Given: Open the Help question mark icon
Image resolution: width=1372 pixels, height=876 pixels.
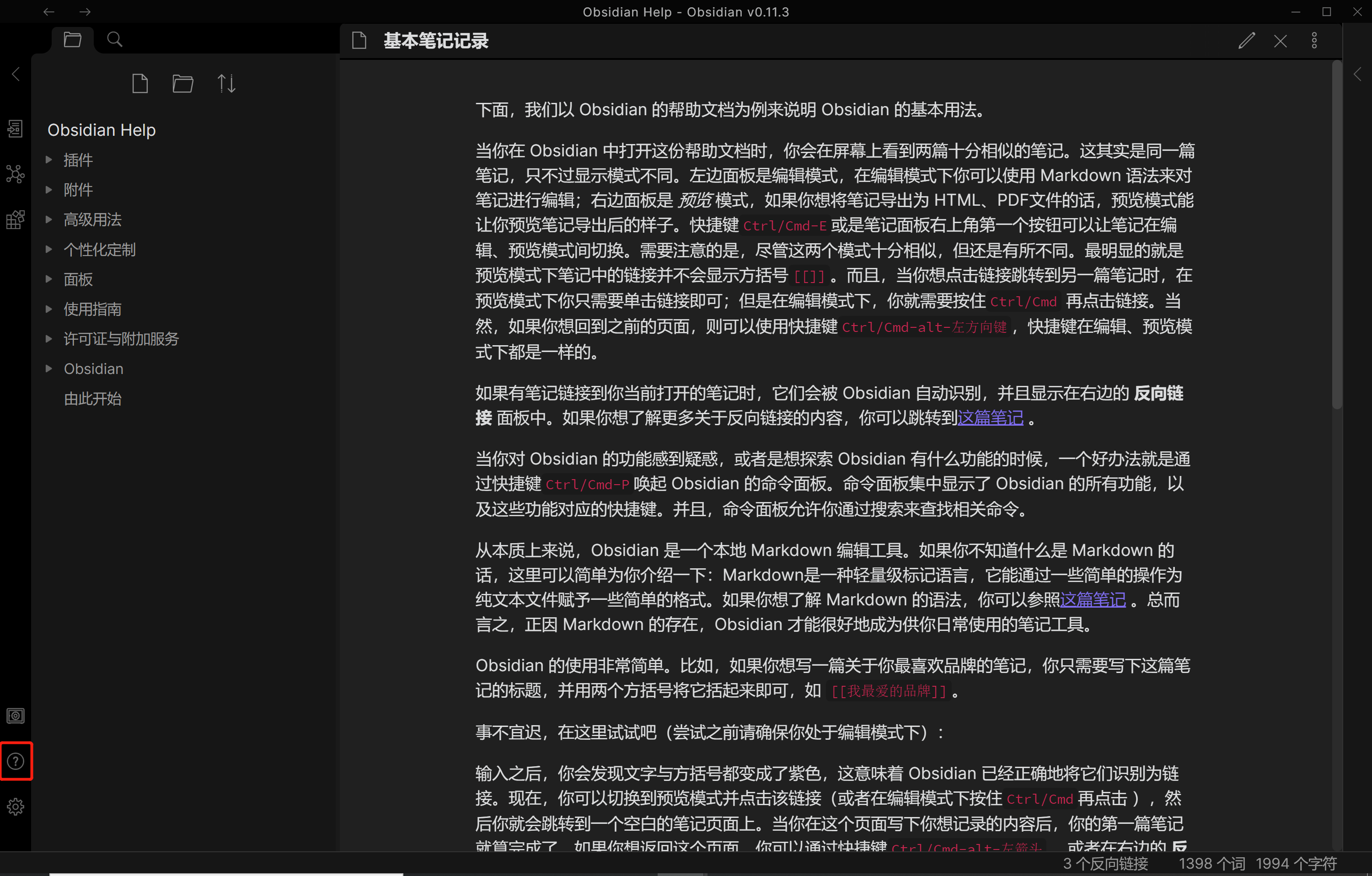Looking at the screenshot, I should (16, 761).
